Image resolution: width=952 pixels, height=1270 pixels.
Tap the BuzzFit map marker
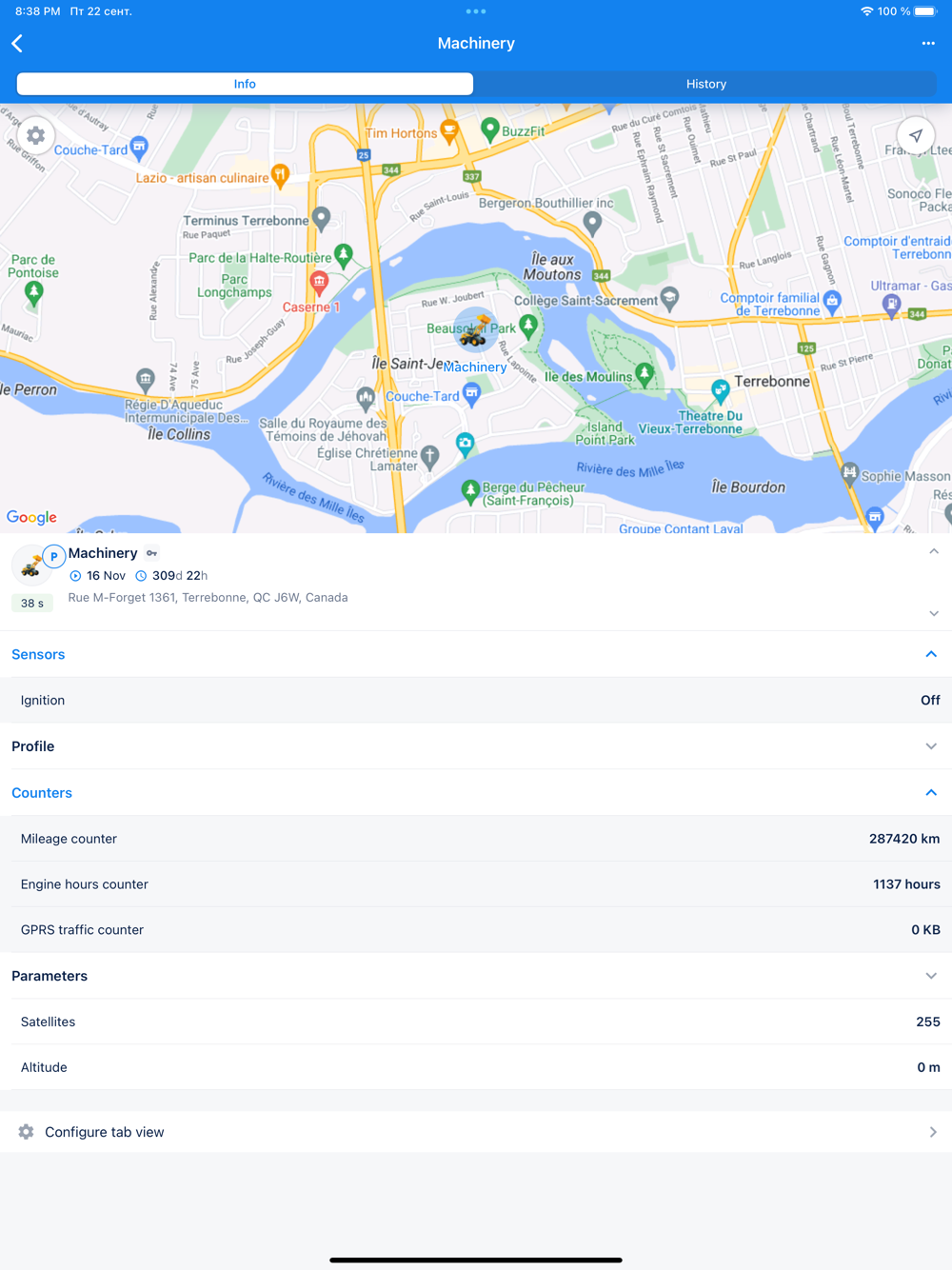490,129
